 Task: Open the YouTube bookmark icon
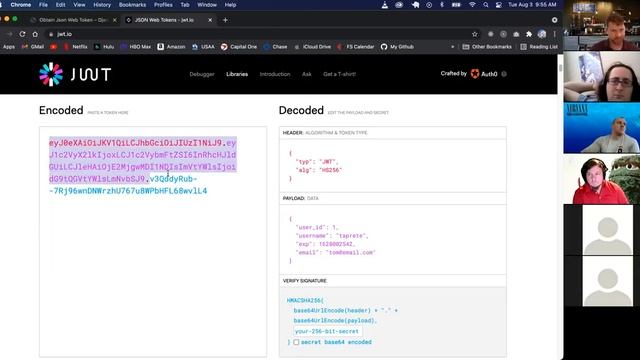[x=53, y=47]
